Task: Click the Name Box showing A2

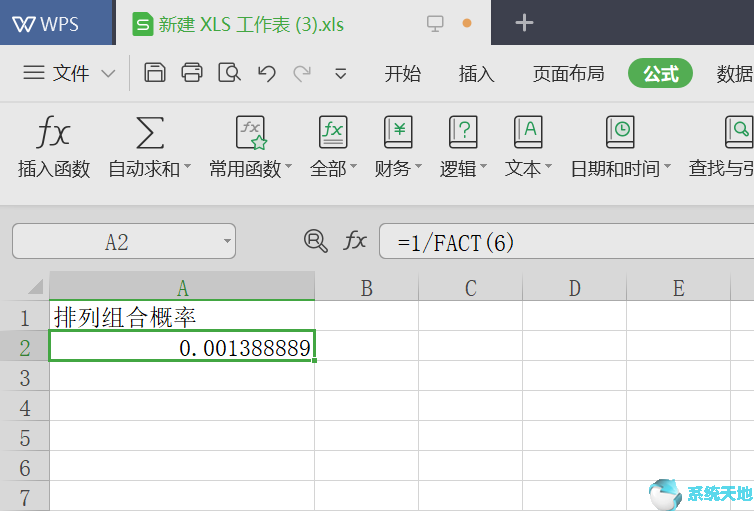Action: pyautogui.click(x=124, y=241)
